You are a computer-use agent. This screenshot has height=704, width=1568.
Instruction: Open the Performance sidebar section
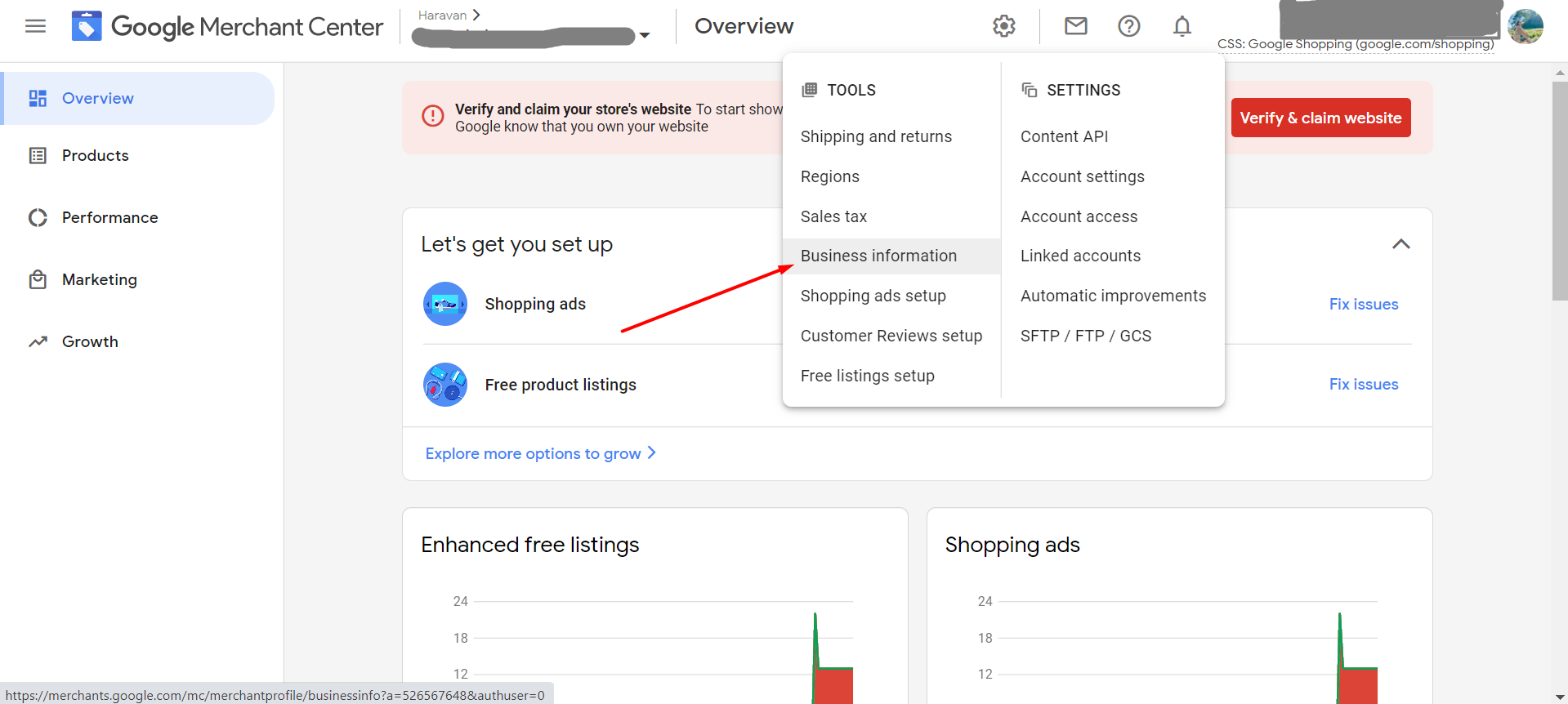click(x=109, y=217)
